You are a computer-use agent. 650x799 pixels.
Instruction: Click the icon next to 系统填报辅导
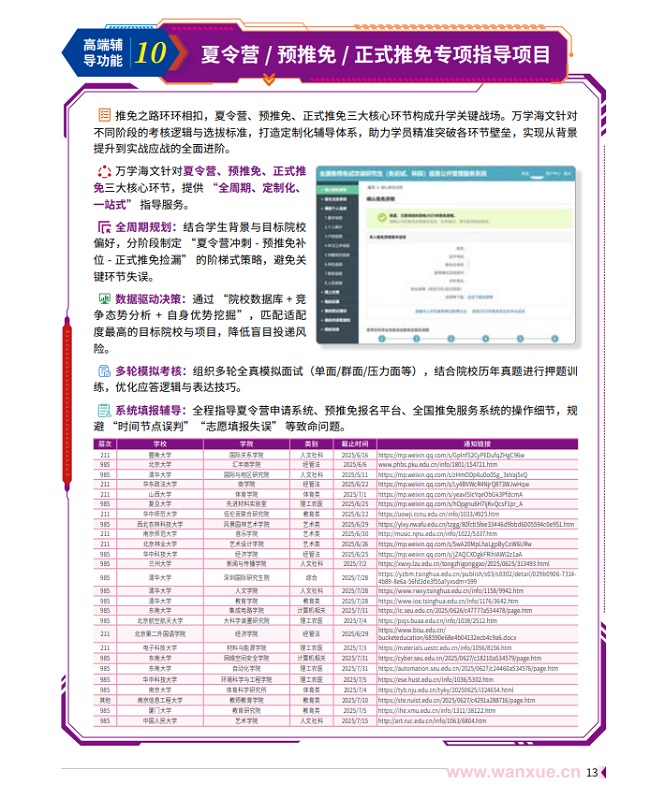[x=104, y=410]
